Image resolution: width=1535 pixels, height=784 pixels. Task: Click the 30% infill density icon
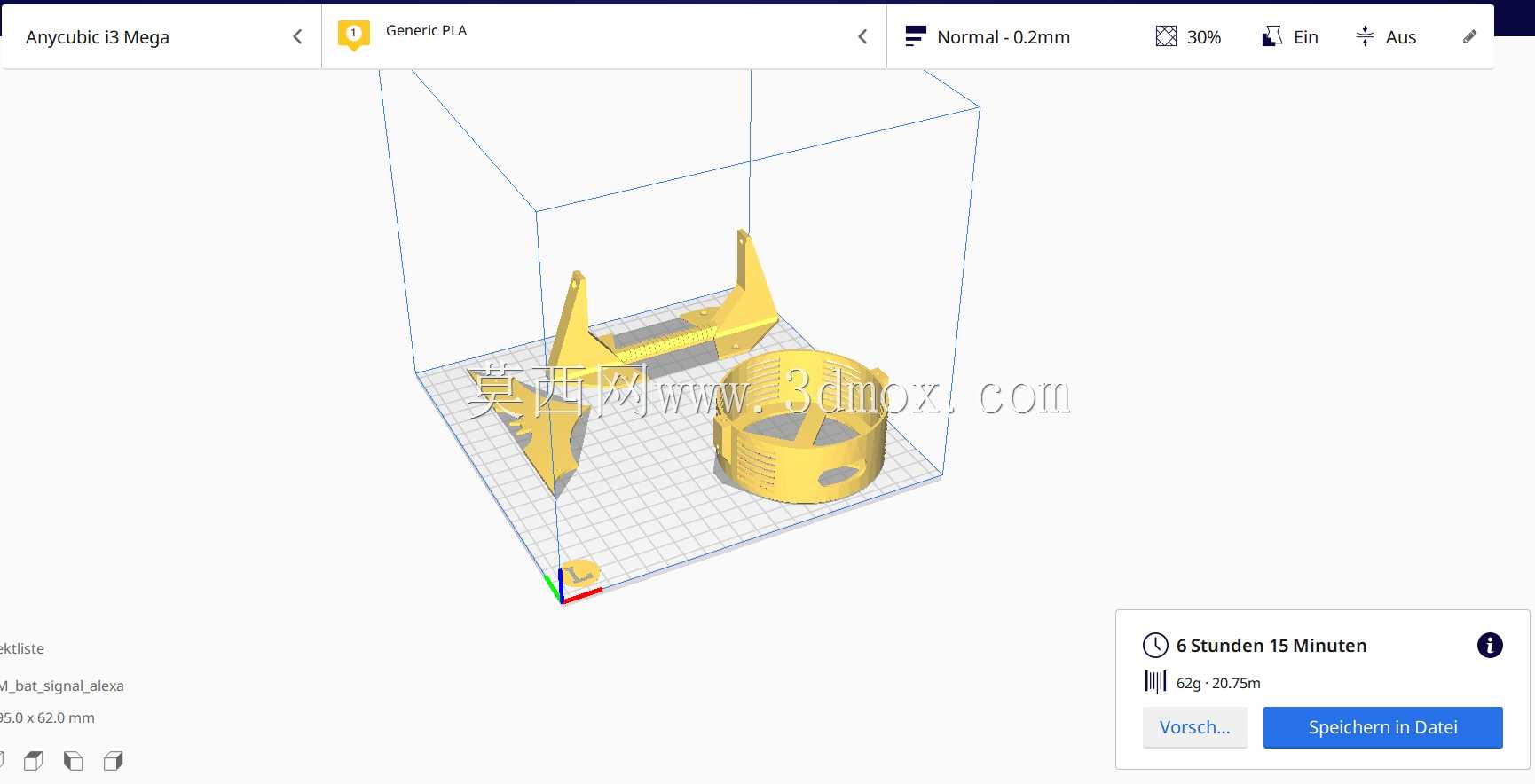click(x=1166, y=36)
